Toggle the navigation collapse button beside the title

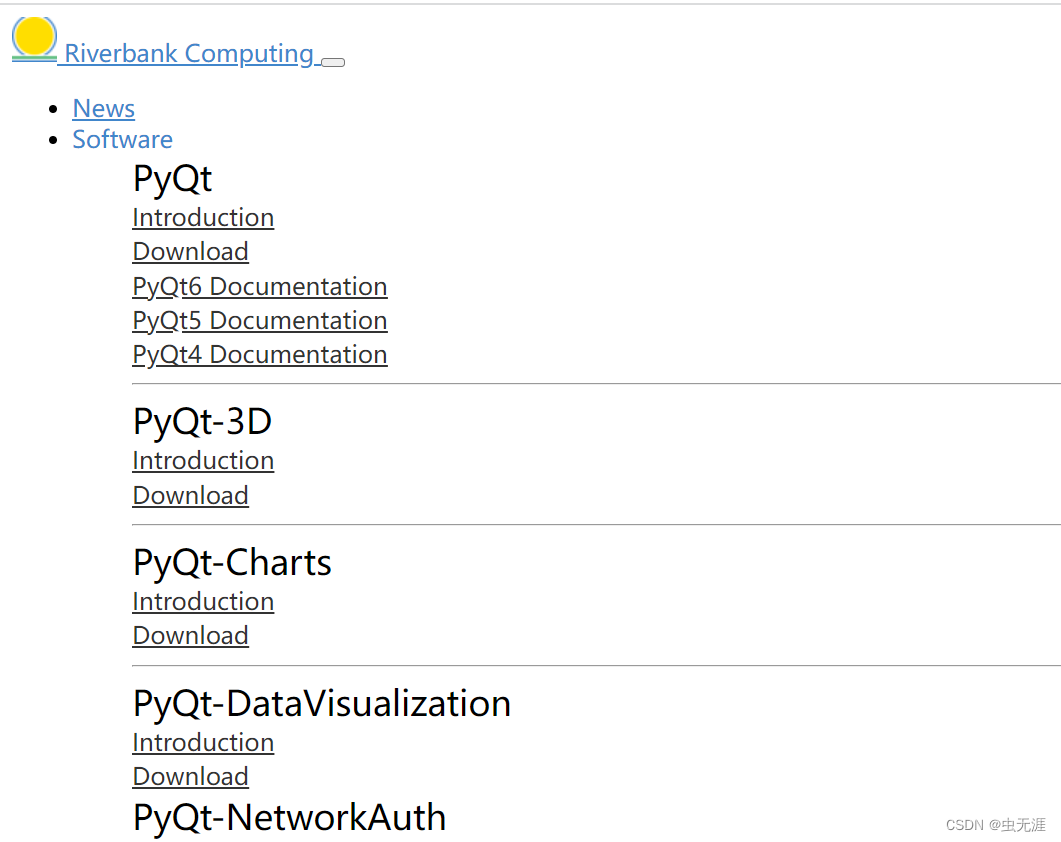pyautogui.click(x=332, y=62)
